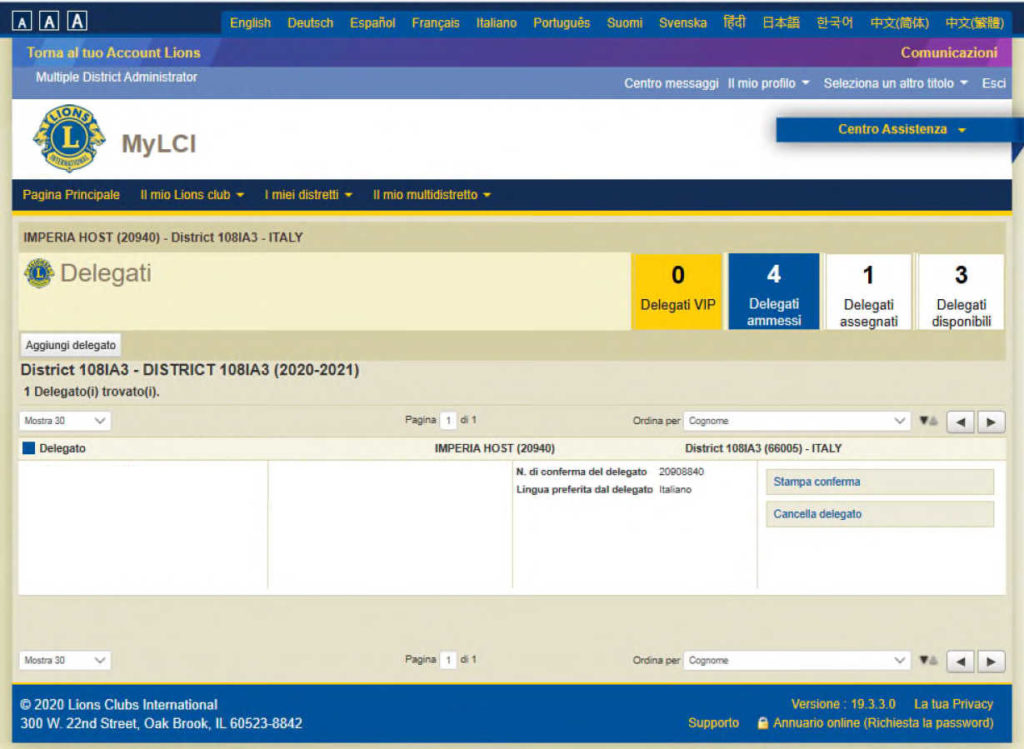
Task: Click the MyLCI title text
Action: pos(159,144)
